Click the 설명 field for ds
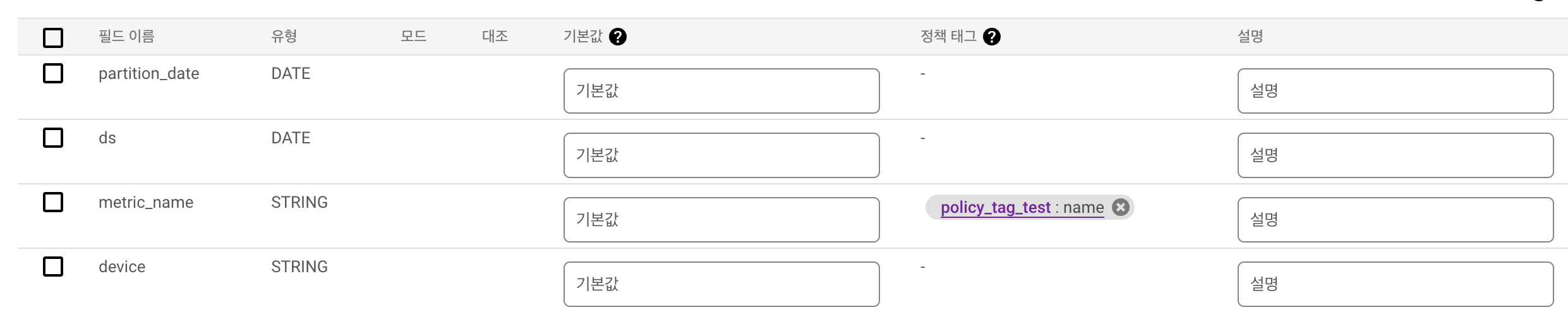Viewport: 1568px width, 312px height. pos(1396,155)
